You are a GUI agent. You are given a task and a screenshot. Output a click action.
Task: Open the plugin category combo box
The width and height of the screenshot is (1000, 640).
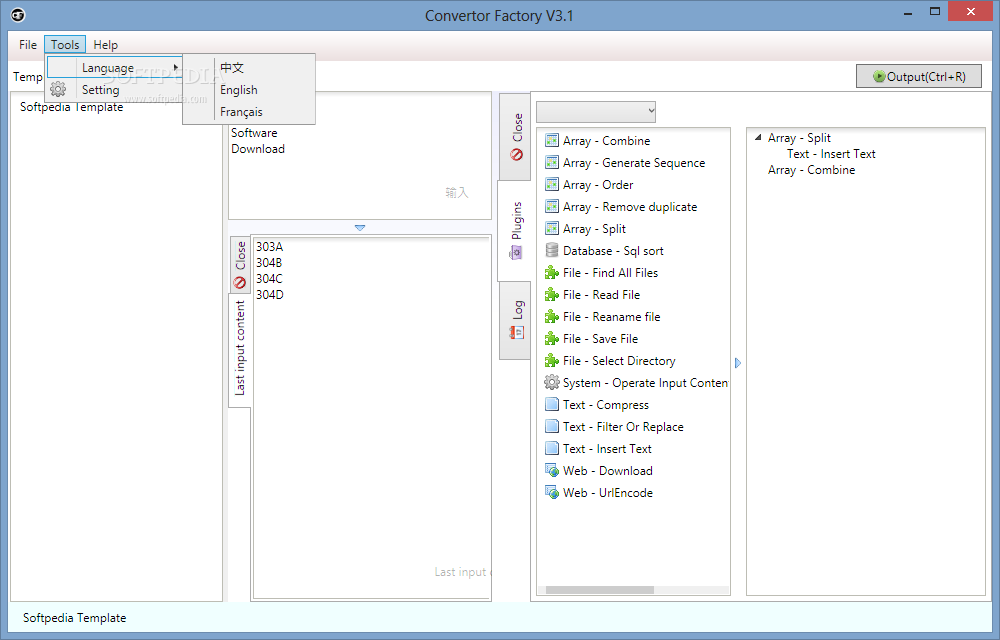[596, 112]
